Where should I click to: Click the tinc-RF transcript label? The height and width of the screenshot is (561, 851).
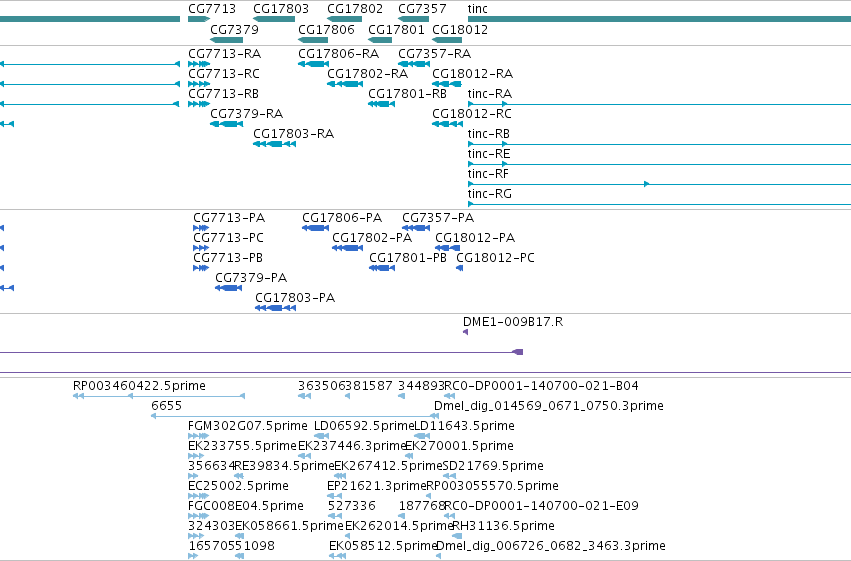[488, 174]
